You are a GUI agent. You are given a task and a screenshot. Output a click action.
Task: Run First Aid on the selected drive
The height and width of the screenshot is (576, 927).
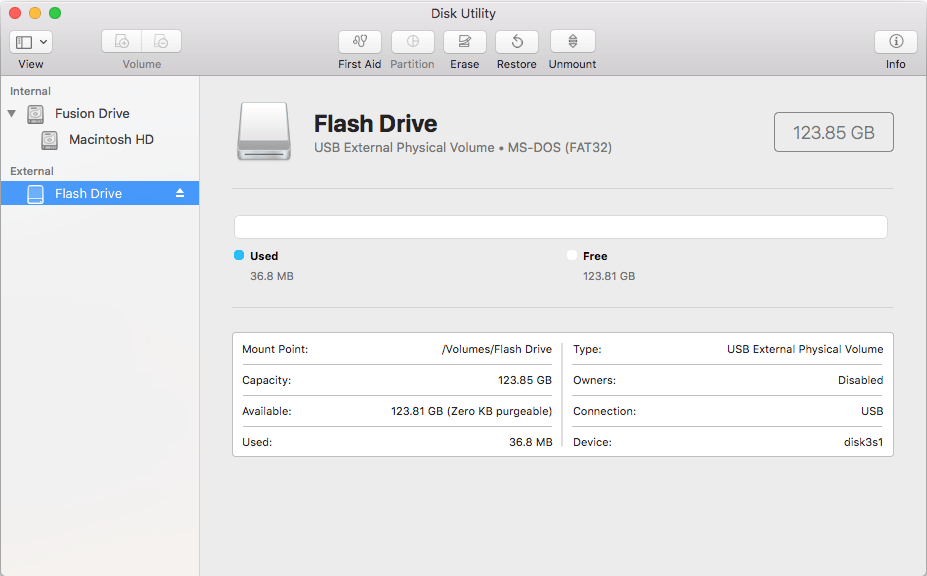click(359, 41)
